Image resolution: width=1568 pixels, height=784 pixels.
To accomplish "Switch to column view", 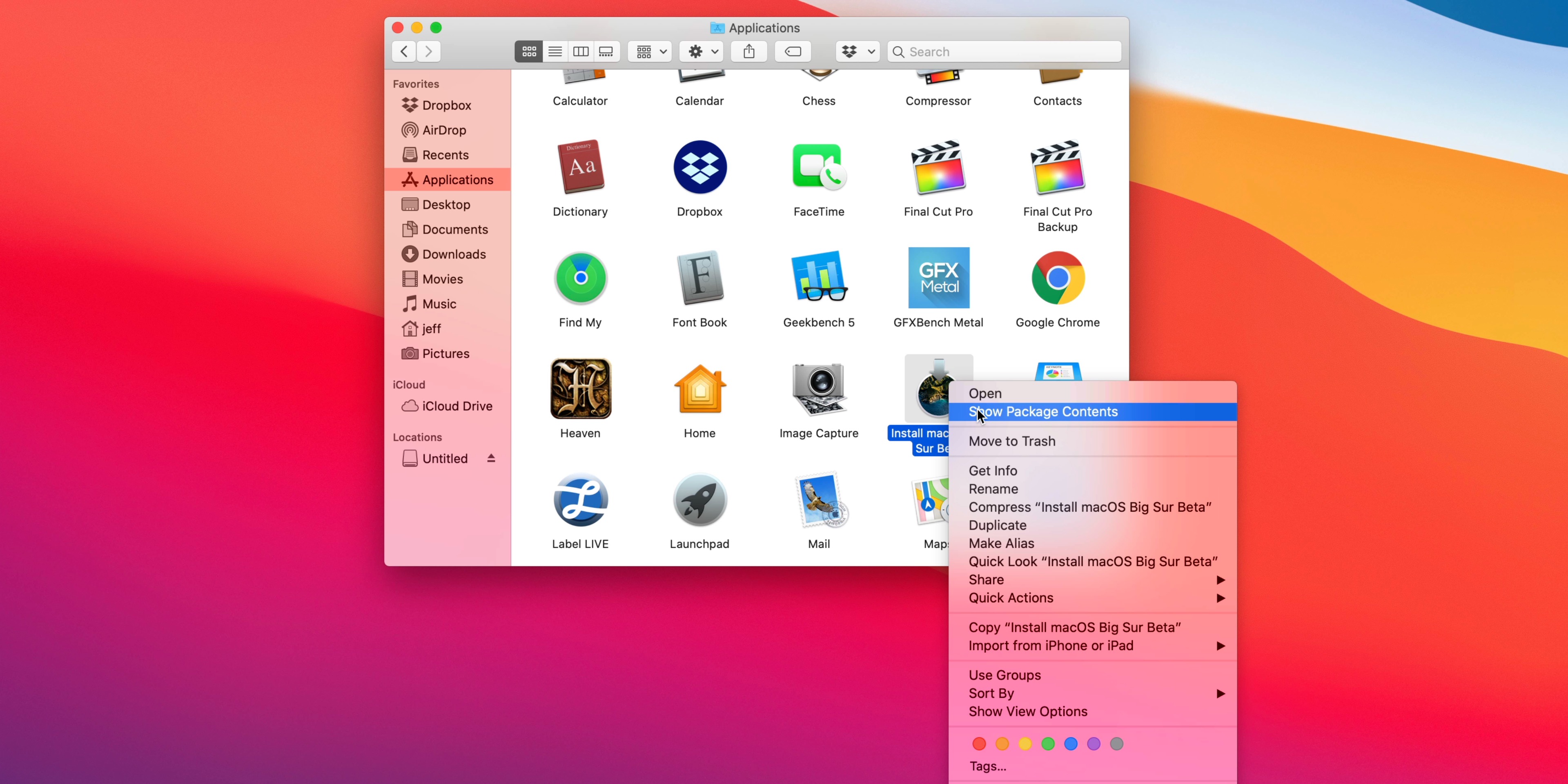I will [581, 51].
